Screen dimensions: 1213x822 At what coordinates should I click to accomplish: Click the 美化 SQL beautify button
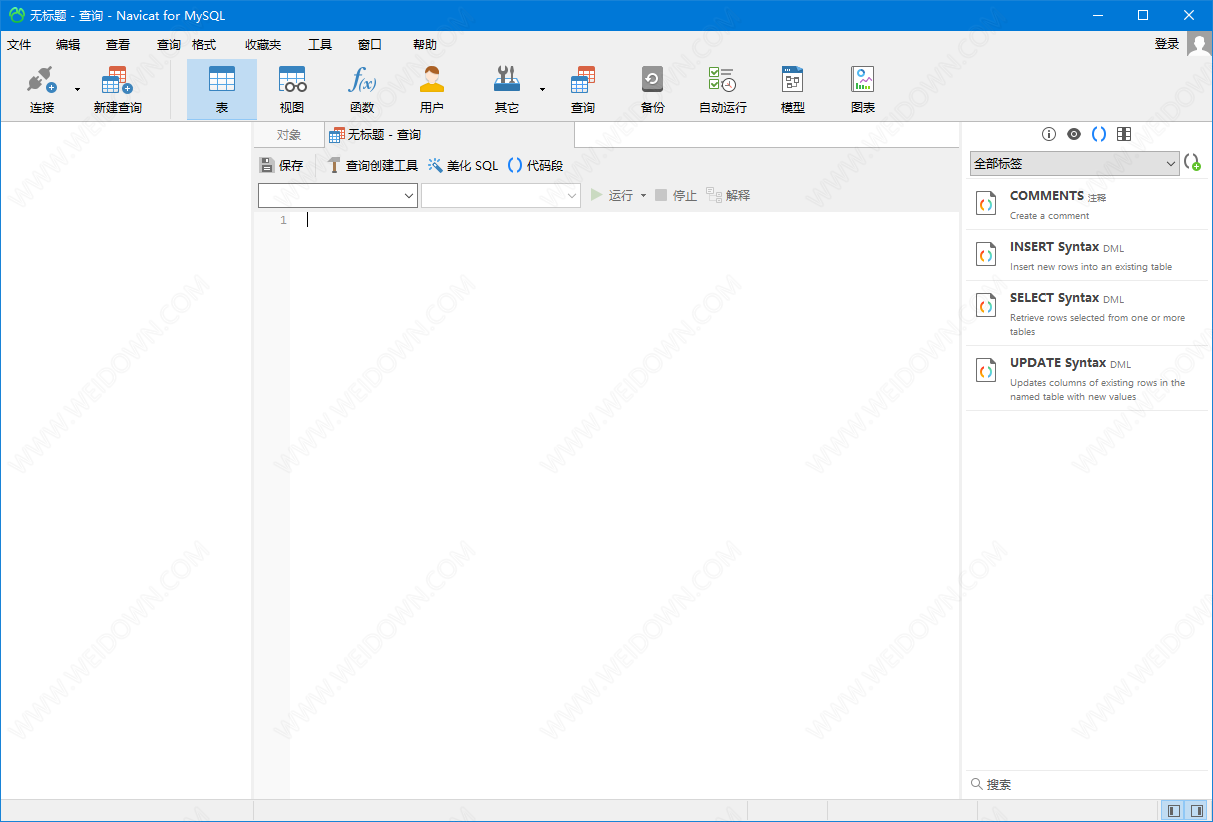(463, 166)
